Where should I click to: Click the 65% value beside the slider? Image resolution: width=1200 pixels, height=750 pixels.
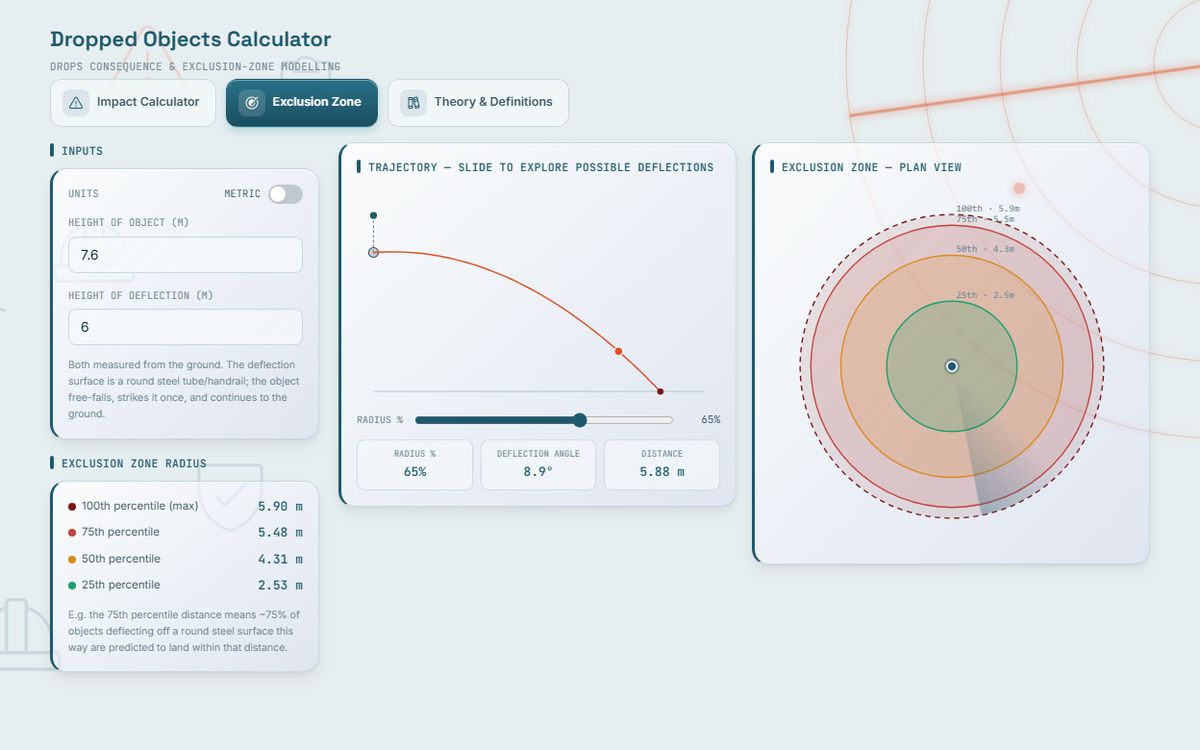coord(710,420)
